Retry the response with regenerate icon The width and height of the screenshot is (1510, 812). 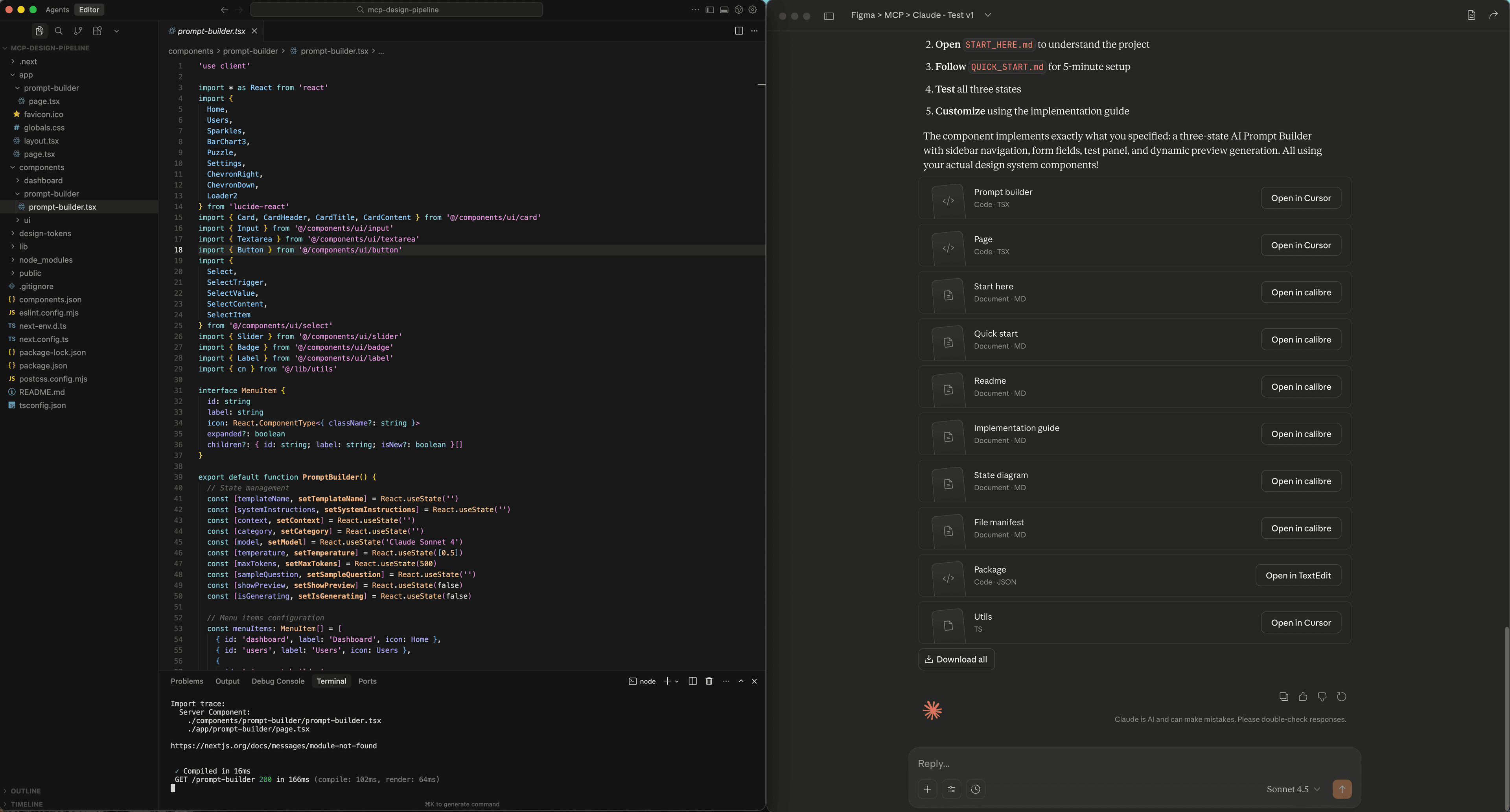pos(1341,696)
